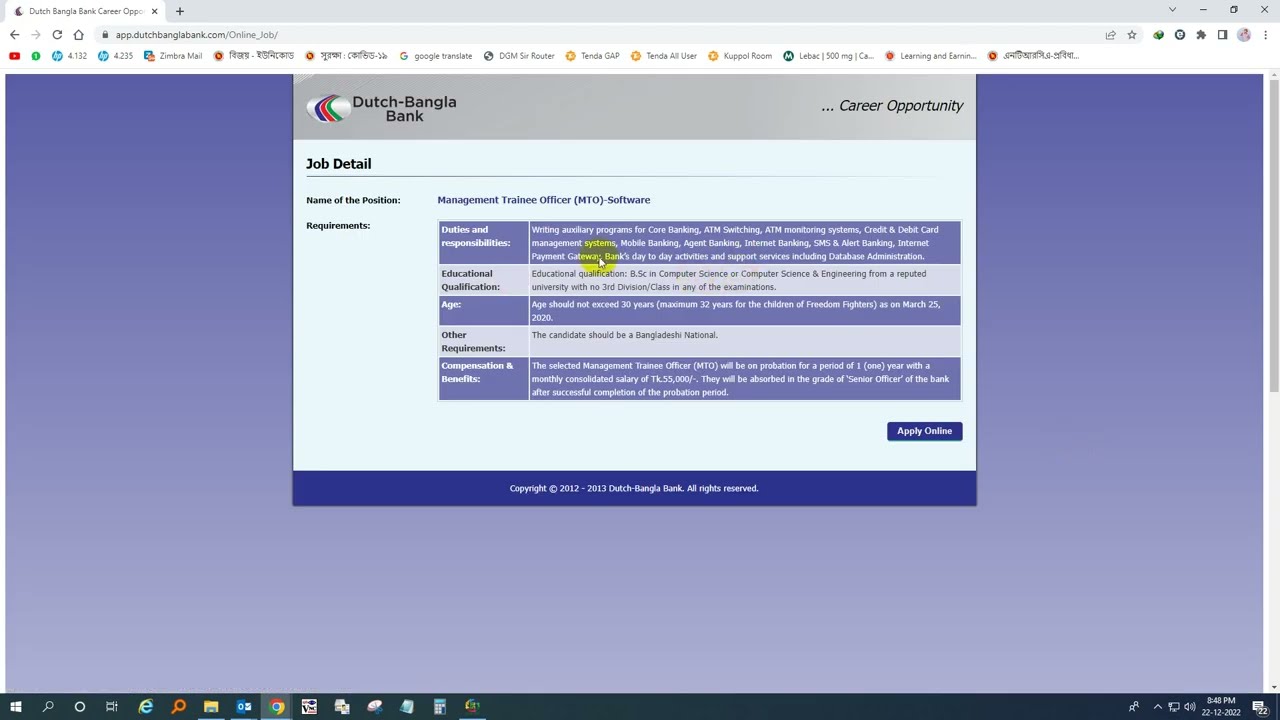Open the Extensions puzzle menu
The height and width of the screenshot is (720, 1280).
[x=1201, y=35]
